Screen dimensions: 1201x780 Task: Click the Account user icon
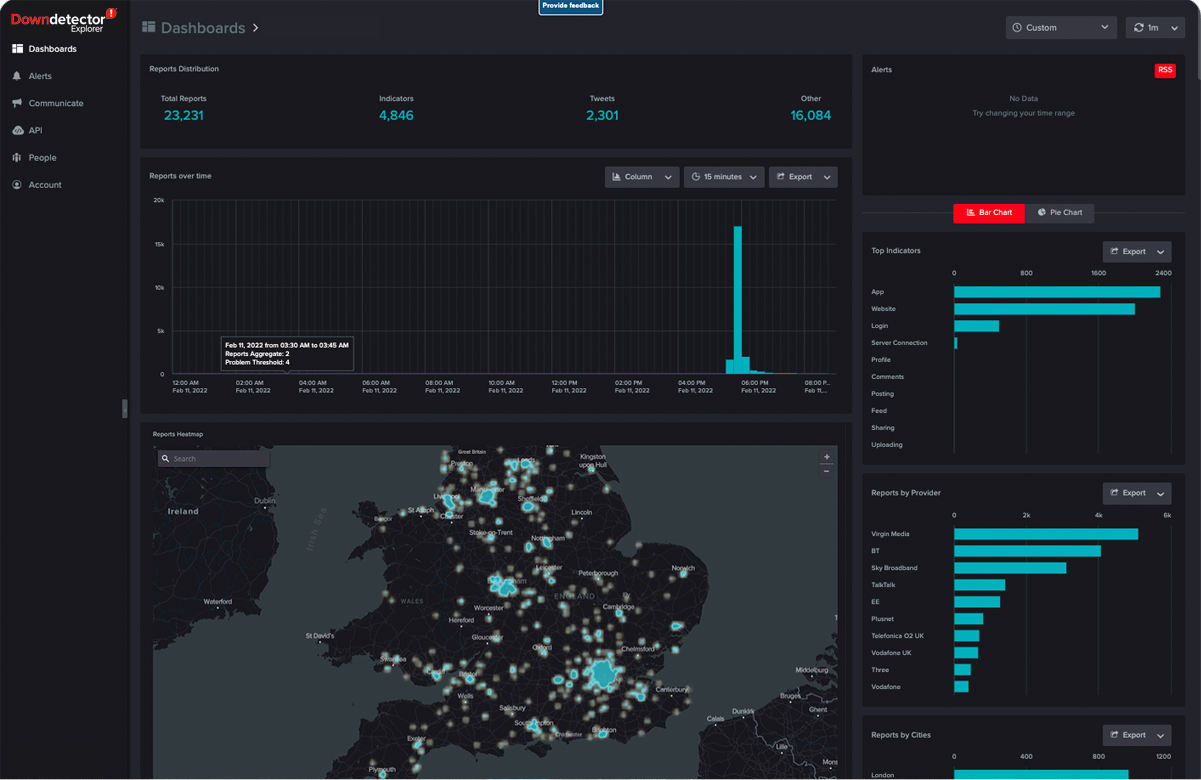[x=17, y=185]
